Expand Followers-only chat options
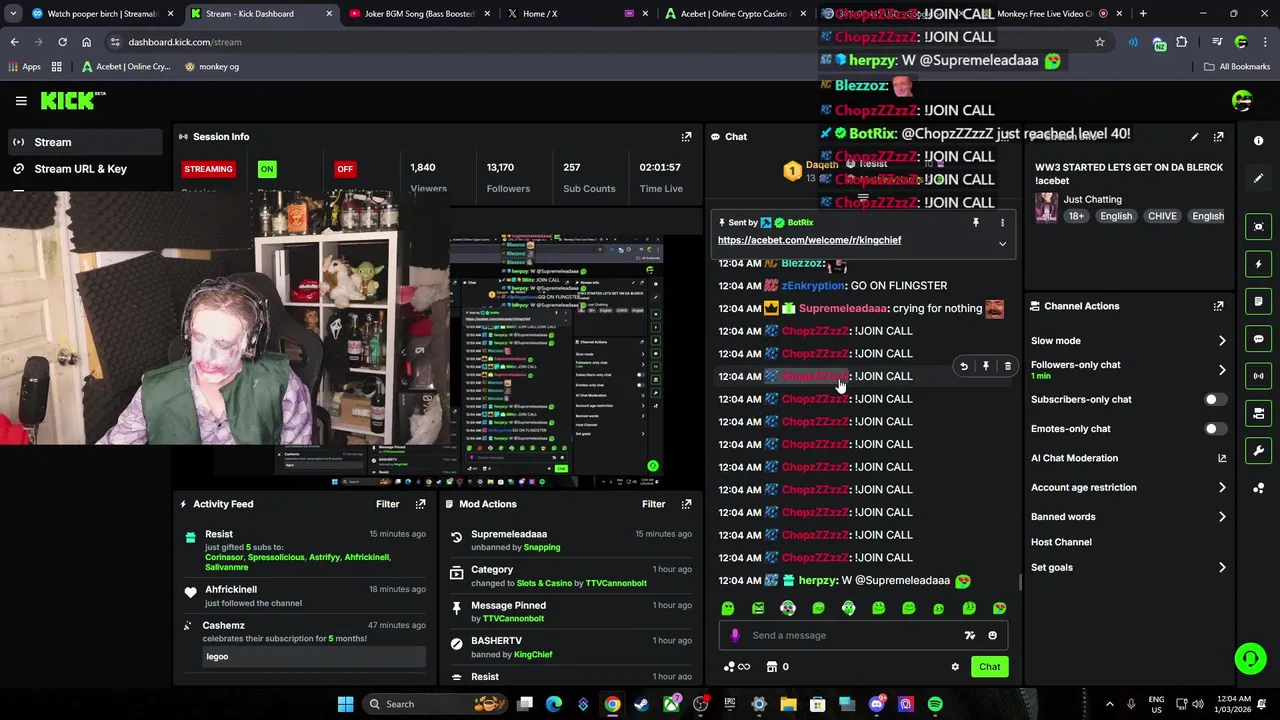The height and width of the screenshot is (720, 1280). (x=1222, y=370)
